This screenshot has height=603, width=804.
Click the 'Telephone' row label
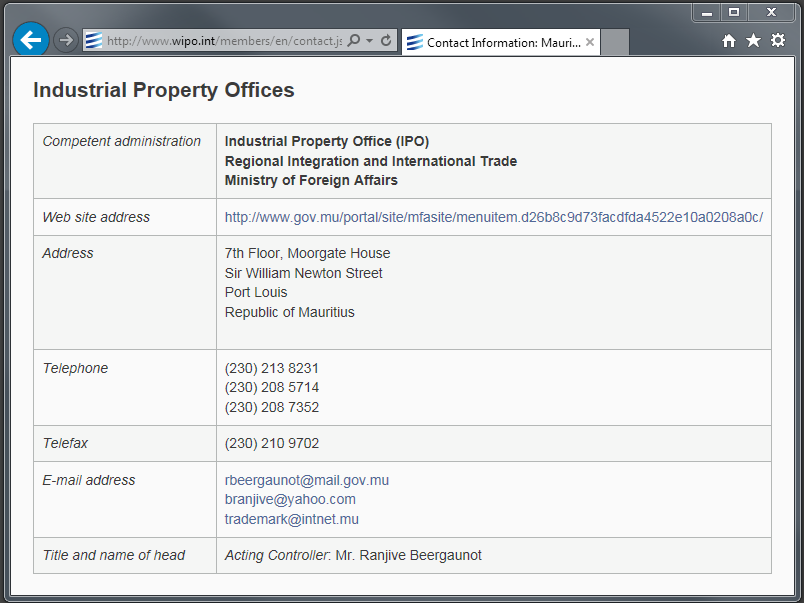[x=75, y=368]
